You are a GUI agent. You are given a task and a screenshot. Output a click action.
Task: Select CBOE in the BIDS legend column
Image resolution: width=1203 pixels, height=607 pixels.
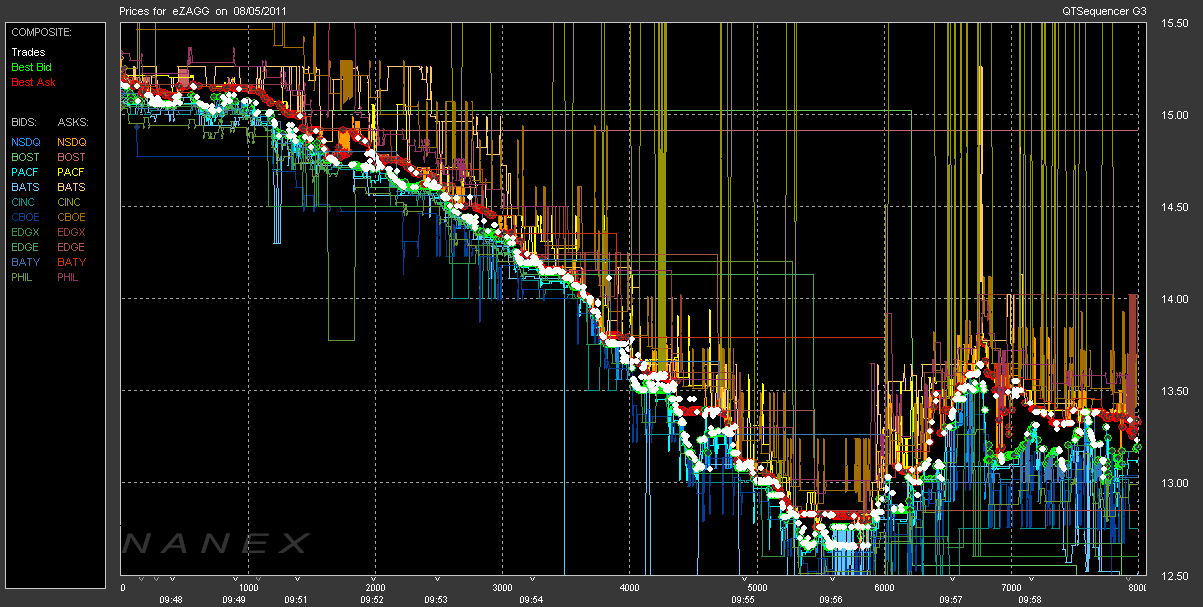click(x=27, y=217)
